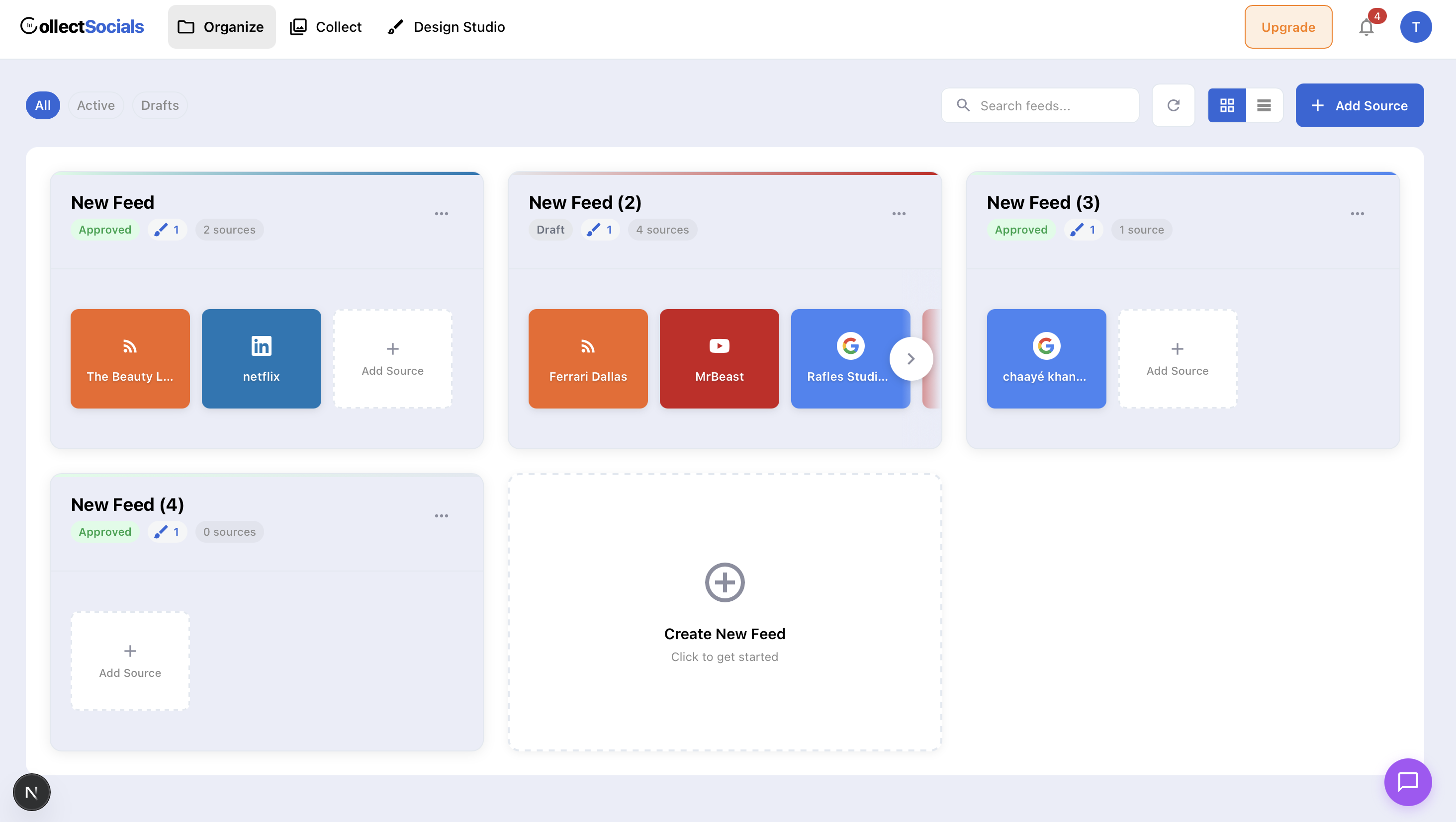Select the Active filter

click(95, 105)
